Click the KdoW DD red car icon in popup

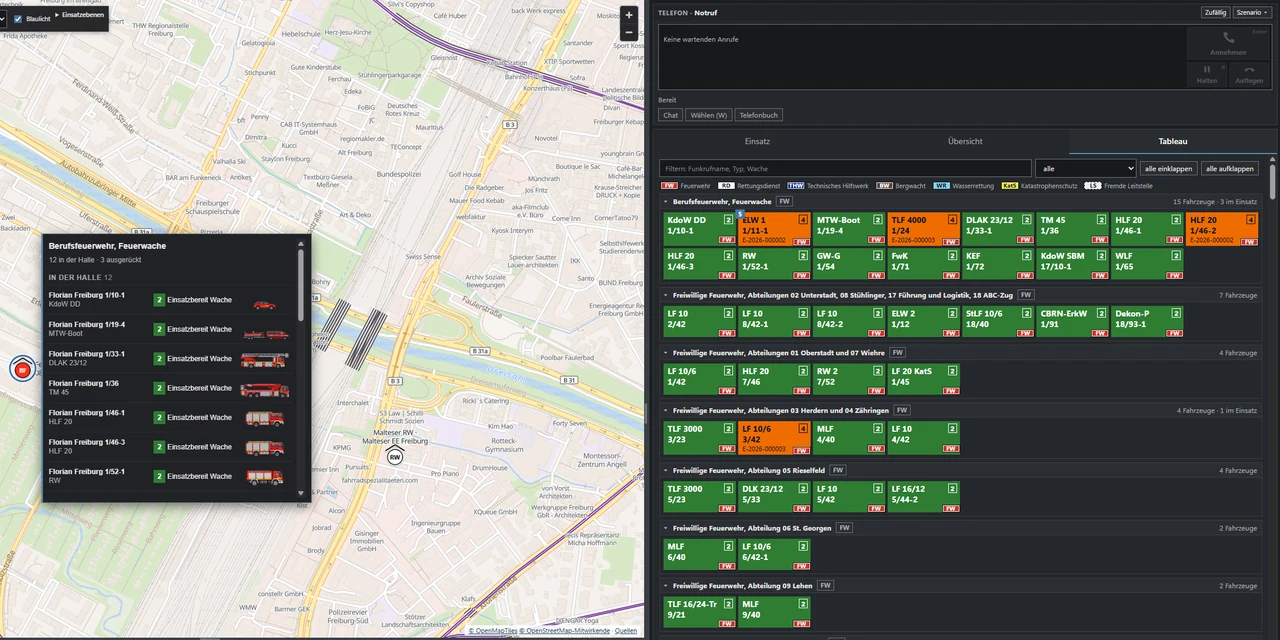point(264,305)
